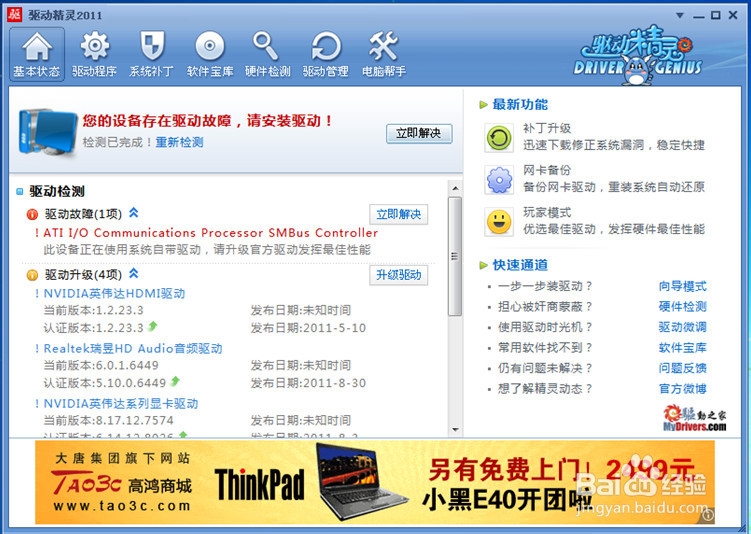Image resolution: width=751 pixels, height=534 pixels.
Task: Click 当前版本:6.0.1.6449 text
Action: (x=101, y=365)
